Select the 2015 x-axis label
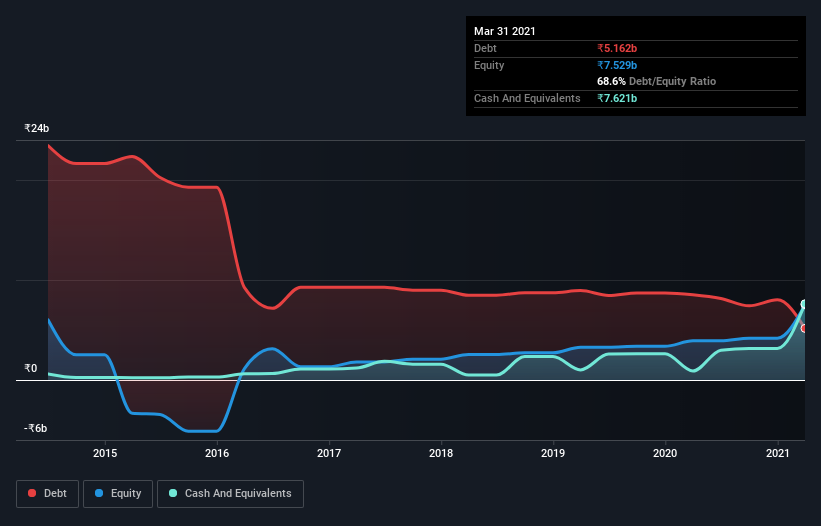The height and width of the screenshot is (526, 821). [105, 453]
